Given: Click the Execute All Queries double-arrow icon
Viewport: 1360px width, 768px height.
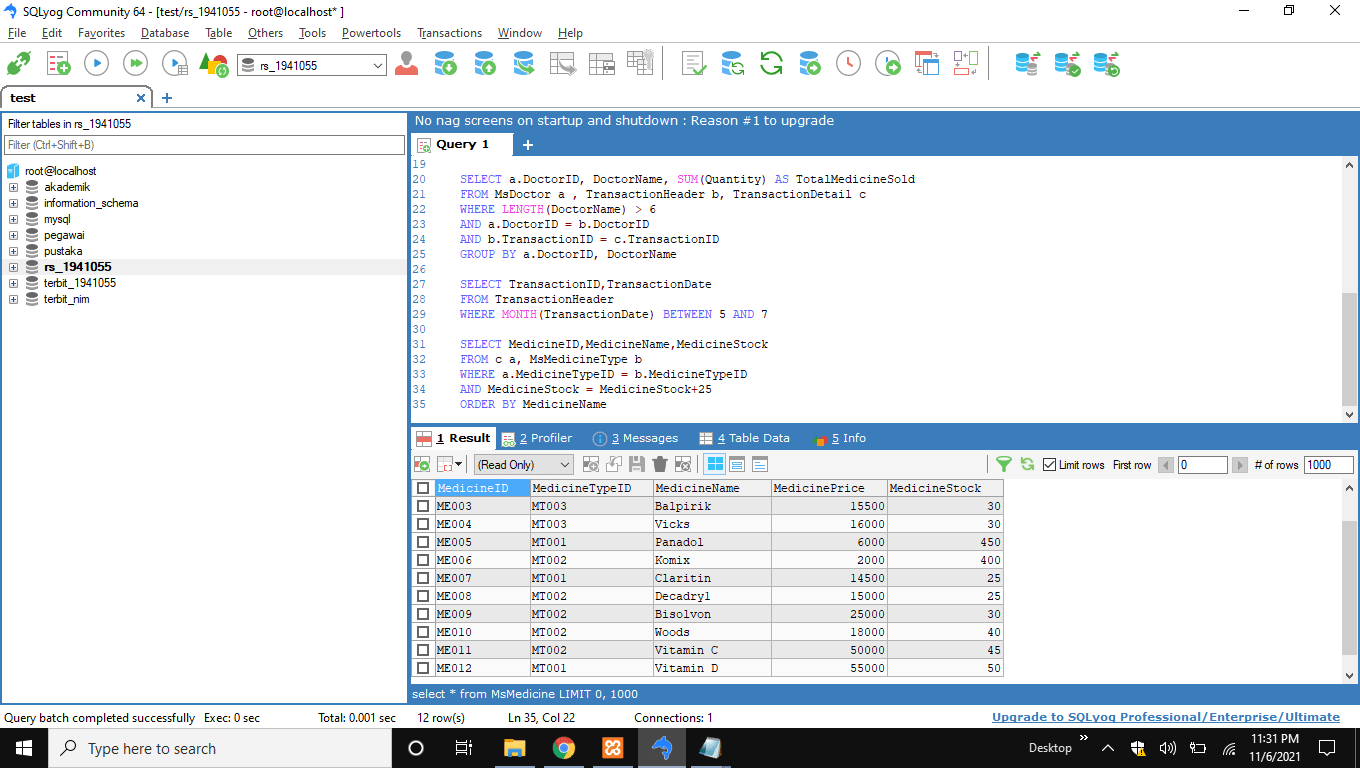Looking at the screenshot, I should [x=135, y=64].
